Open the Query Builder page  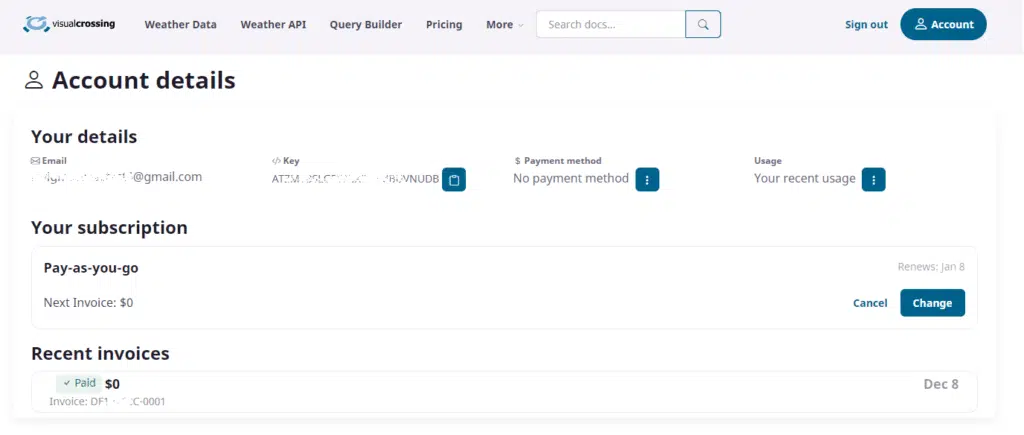tap(365, 25)
